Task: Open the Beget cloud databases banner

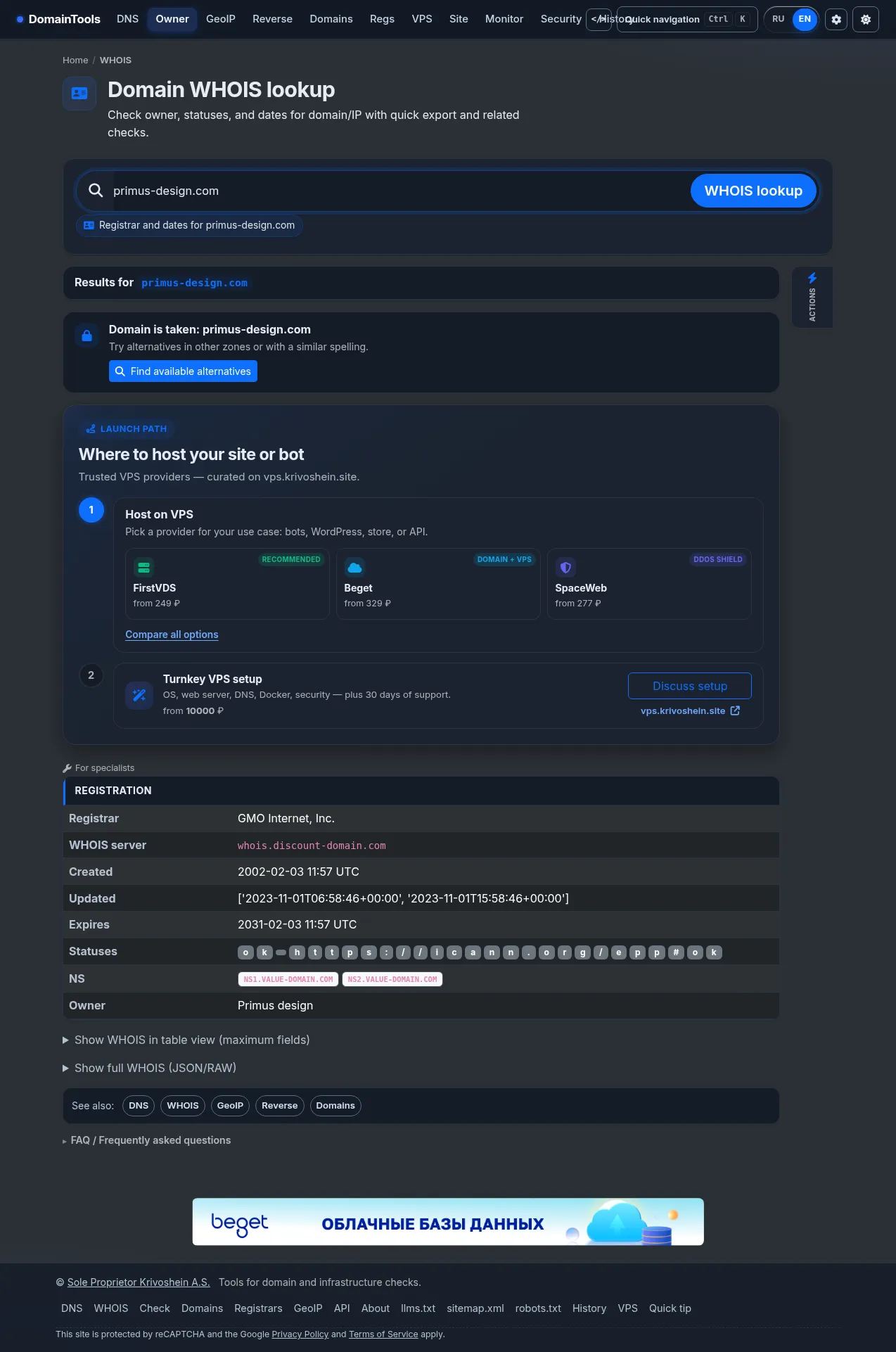Action: 448,1222
